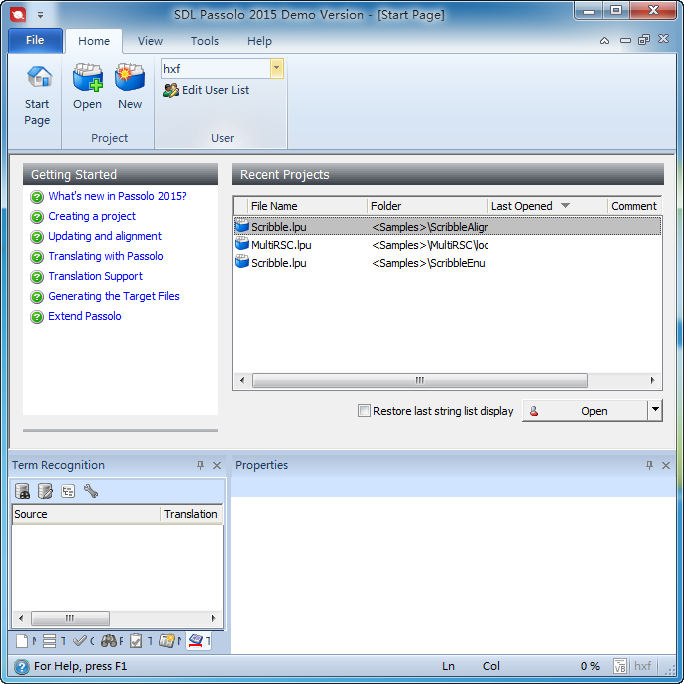Click the Start Page ribbon icon
This screenshot has height=684, width=684.
[x=38, y=76]
